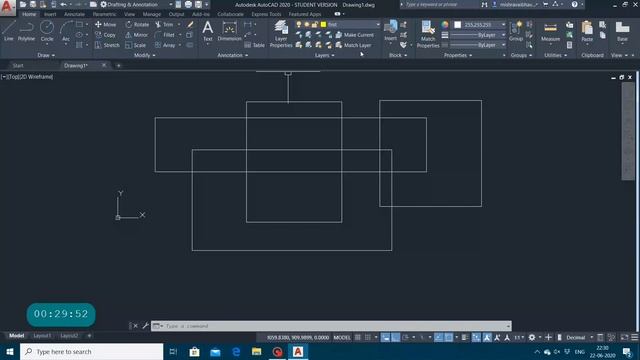This screenshot has width=640, height=360.
Task: Click the Move tool
Action: [x=106, y=24]
